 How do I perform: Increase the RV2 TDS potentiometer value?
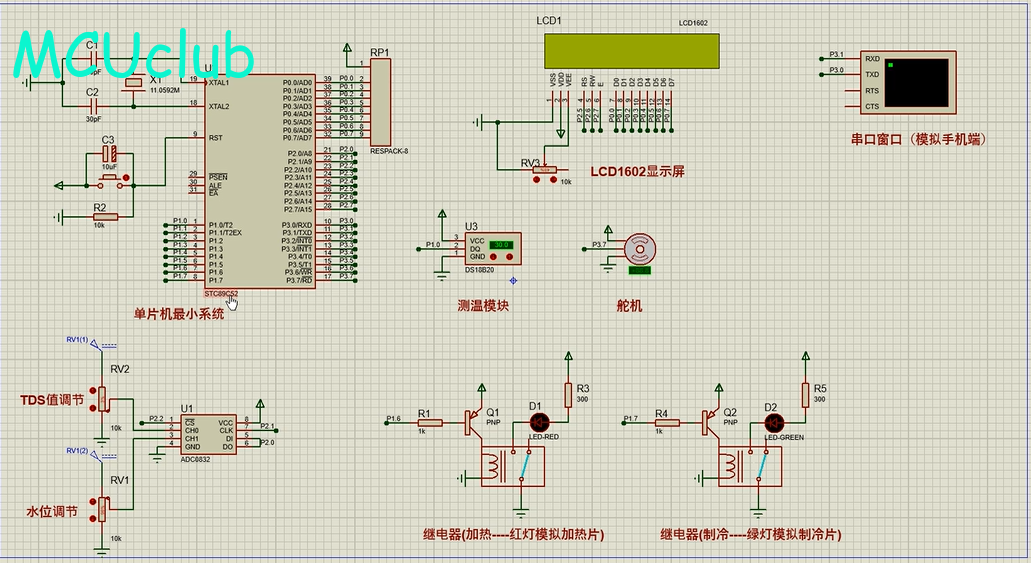[93, 390]
